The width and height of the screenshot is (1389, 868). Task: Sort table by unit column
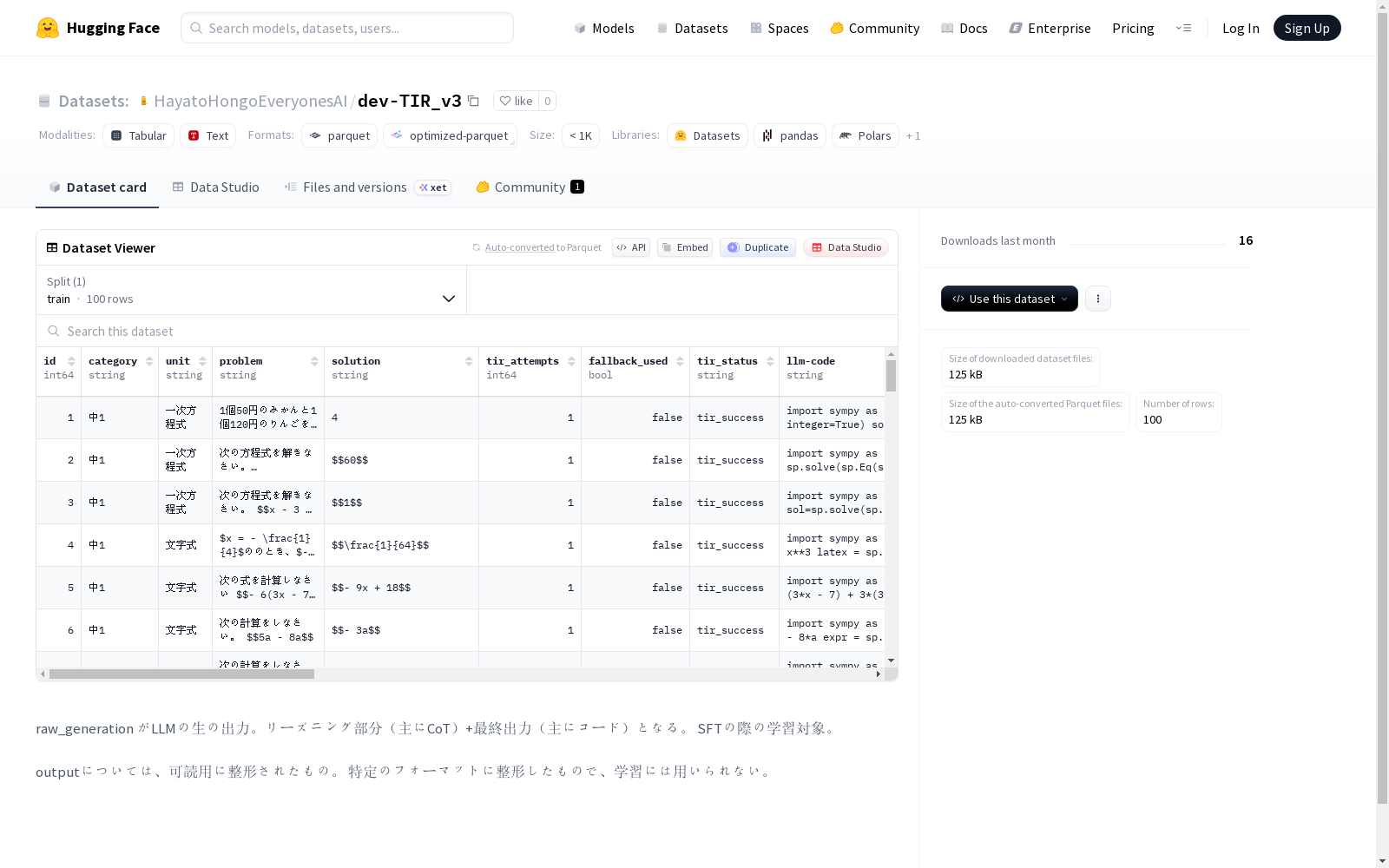(x=202, y=361)
